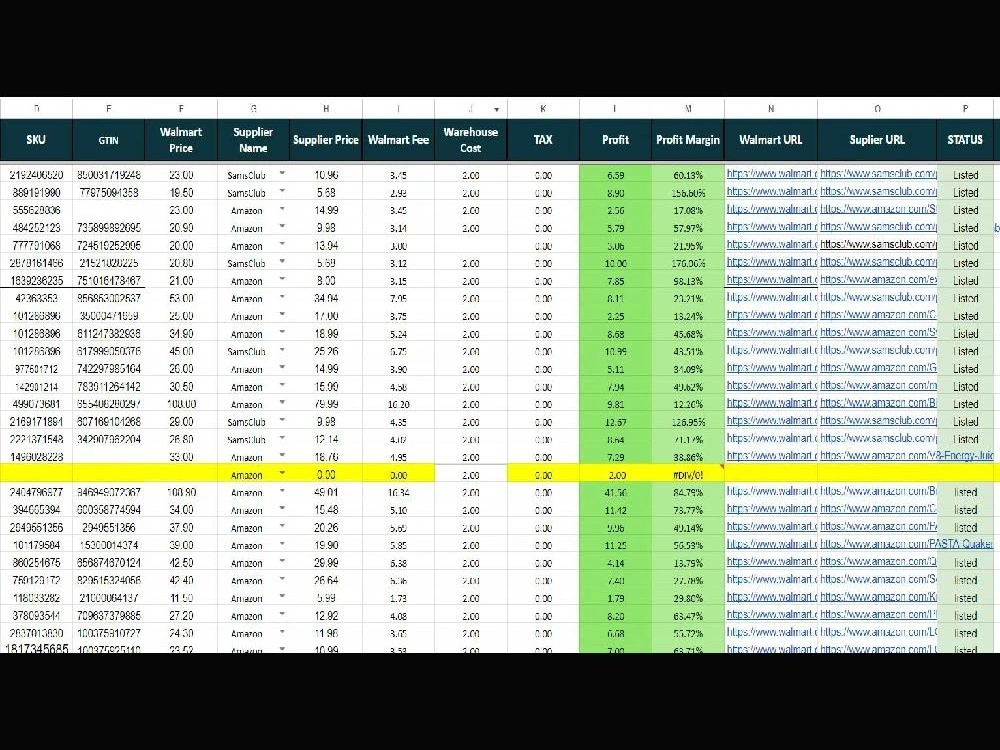
Task: Select listed status in SKU 860254675 row
Action: tap(965, 563)
